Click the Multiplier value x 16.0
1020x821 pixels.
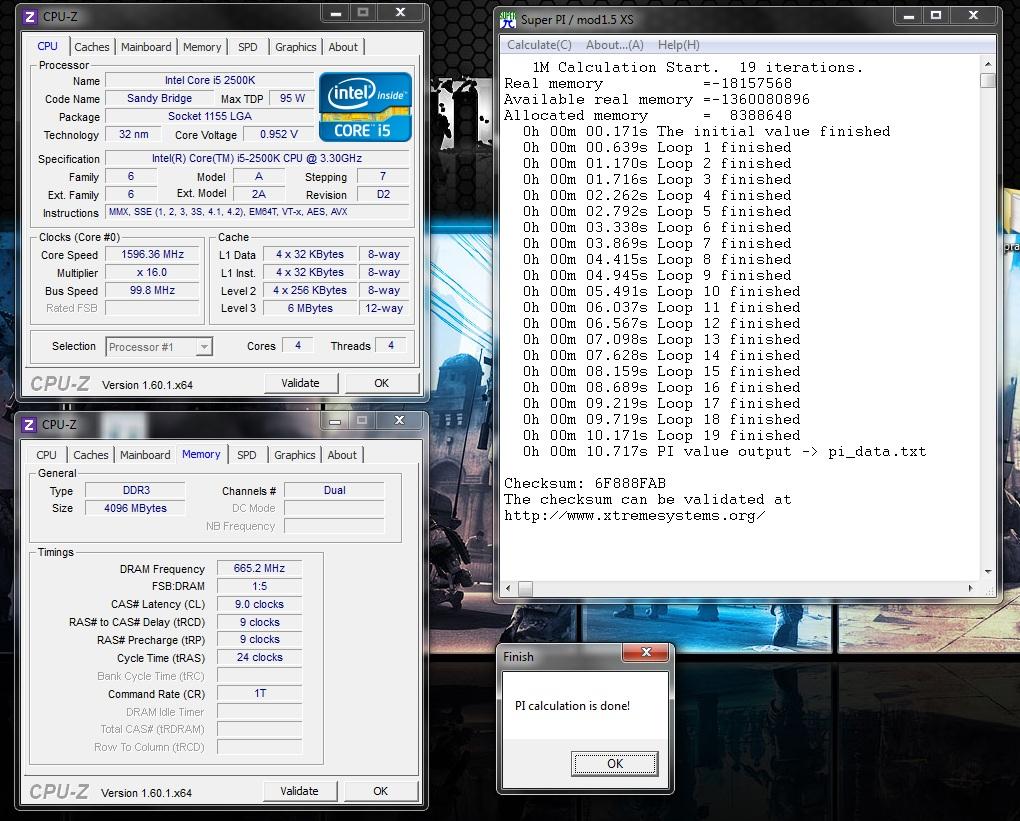(x=152, y=273)
